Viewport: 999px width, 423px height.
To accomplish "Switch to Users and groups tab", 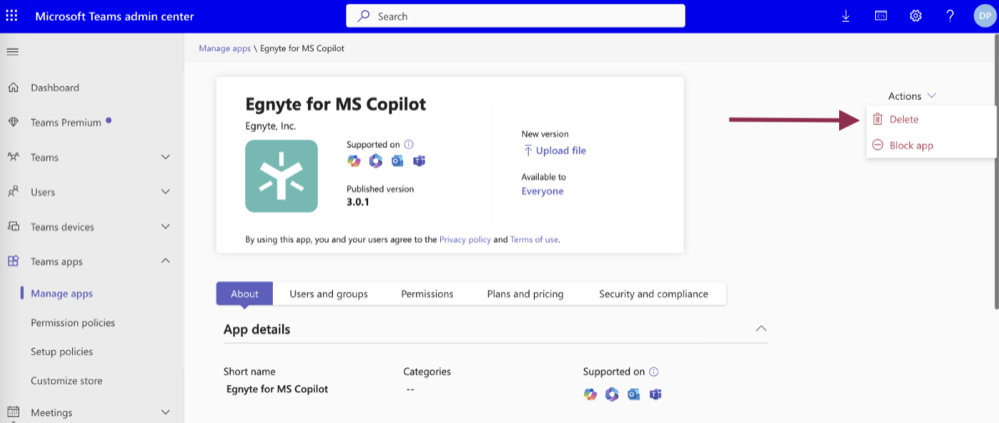I will 329,294.
